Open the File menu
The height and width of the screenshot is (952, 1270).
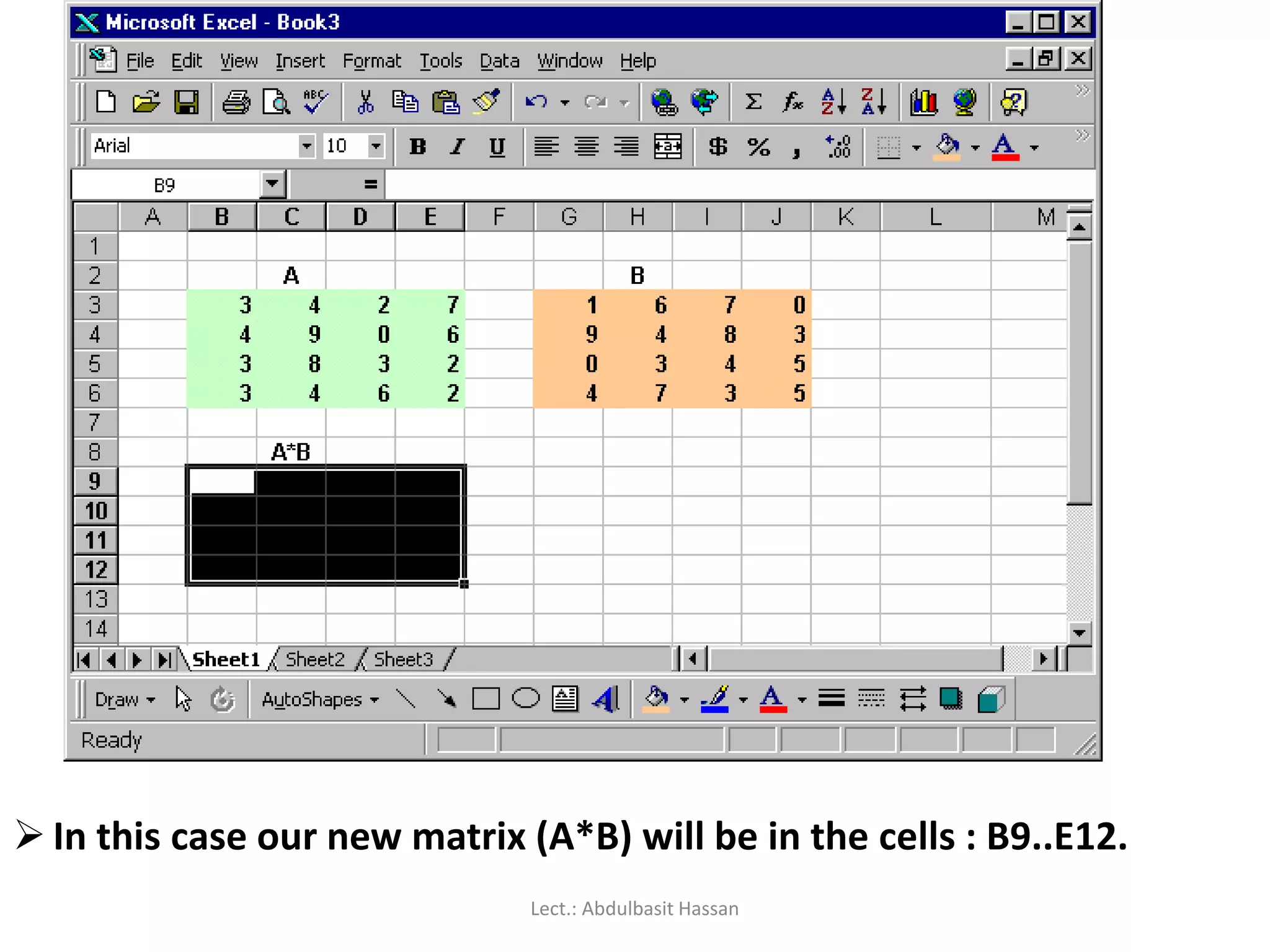(140, 61)
